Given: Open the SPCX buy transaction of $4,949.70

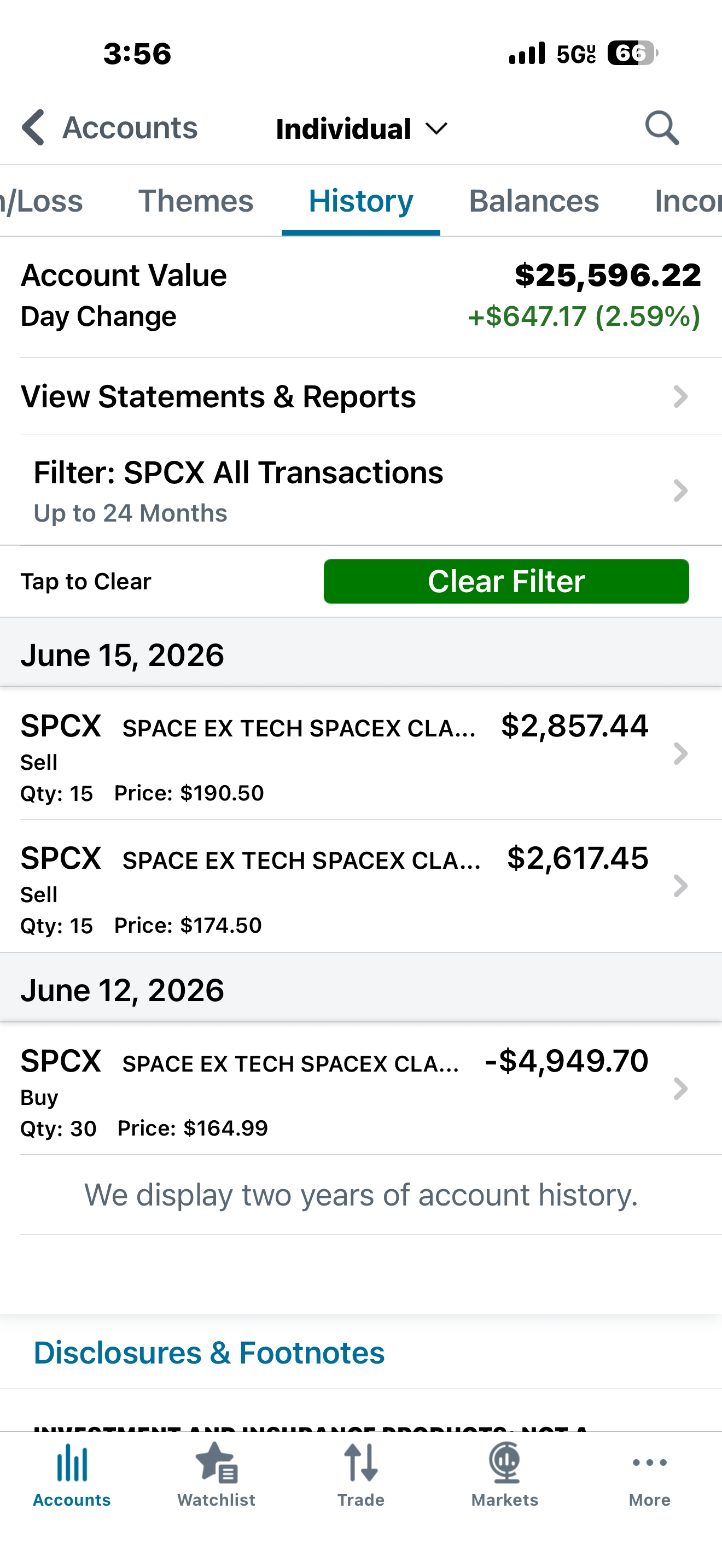Looking at the screenshot, I should pos(361,1089).
